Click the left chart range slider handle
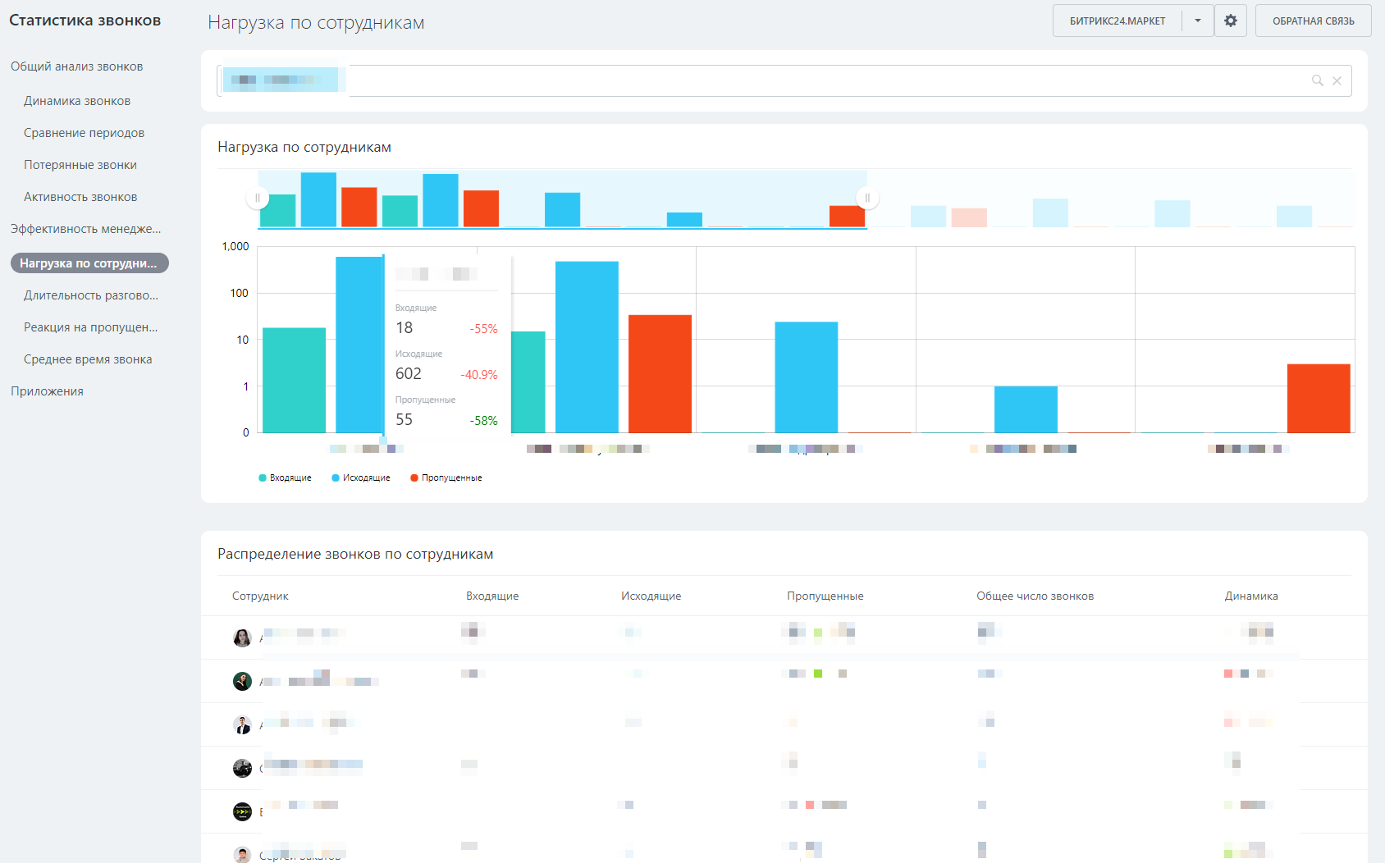1385x868 pixels. pos(258,198)
